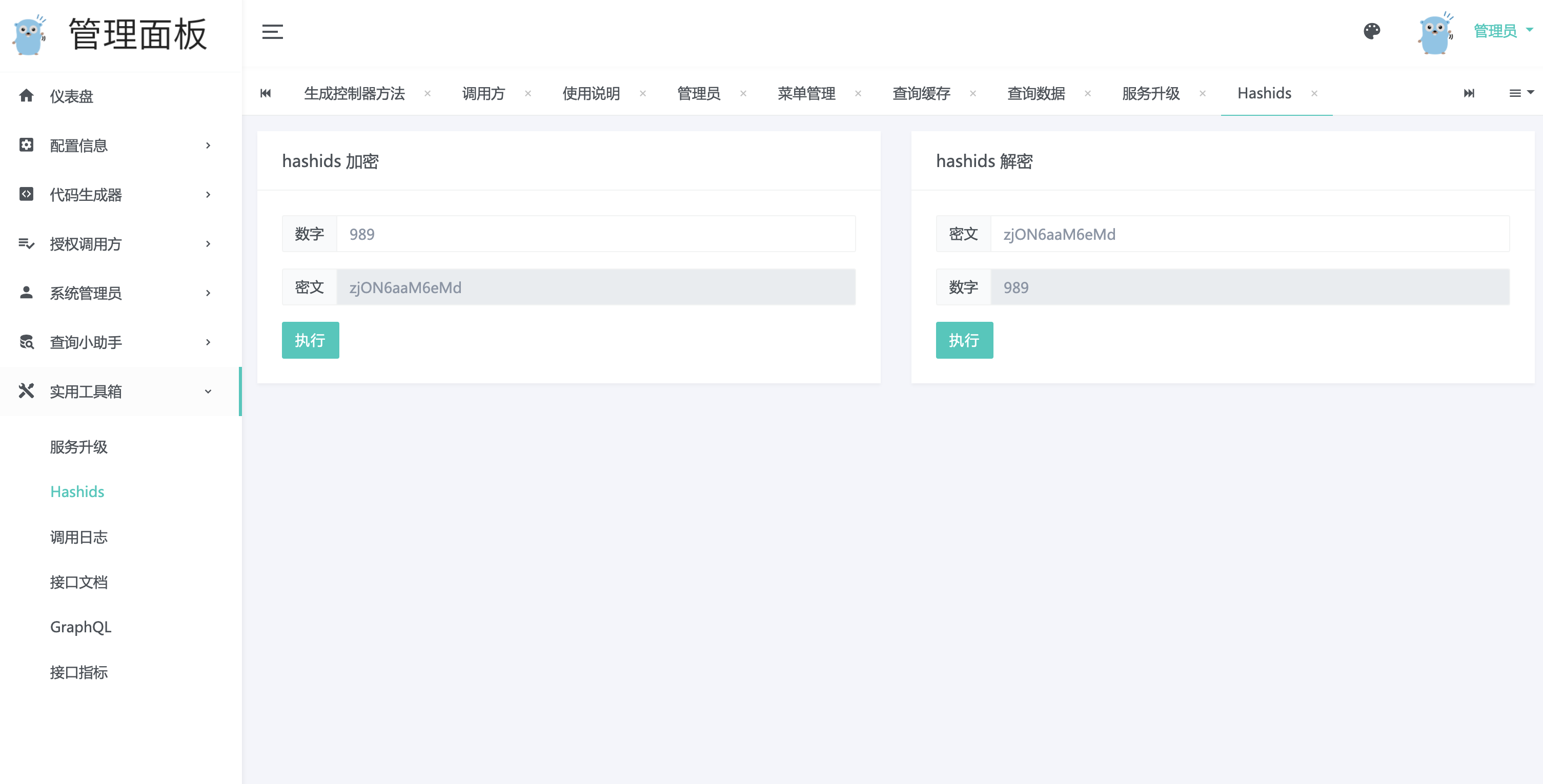
Task: Expand the 代码生成器 menu chevron
Action: coord(208,194)
